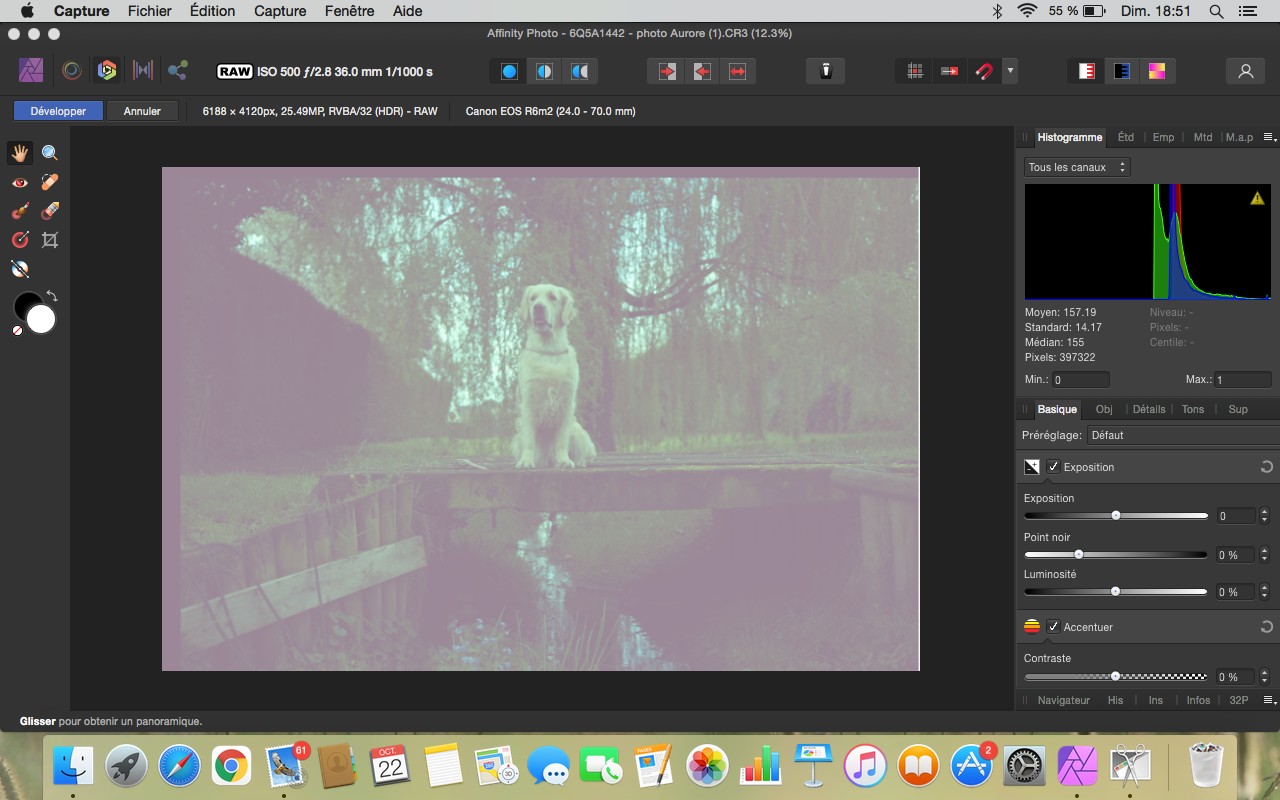This screenshot has width=1280, height=800.
Task: Switch to the Détails tab
Action: click(x=1149, y=409)
